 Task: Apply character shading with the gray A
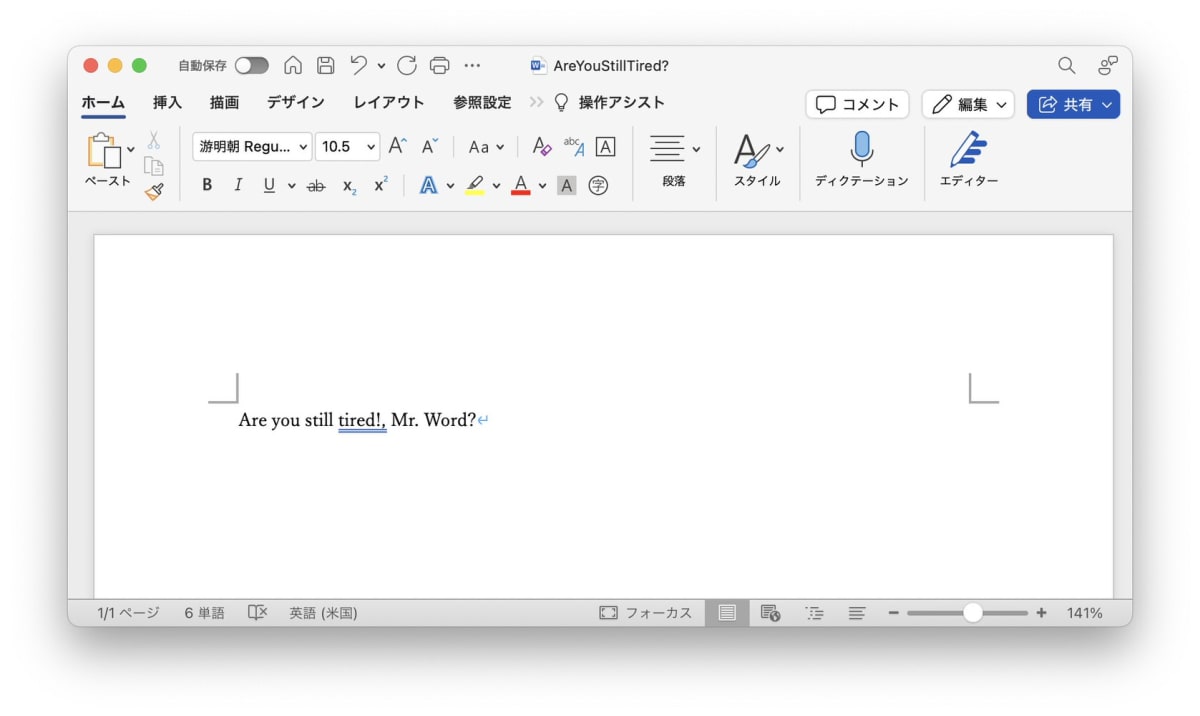[x=566, y=186]
